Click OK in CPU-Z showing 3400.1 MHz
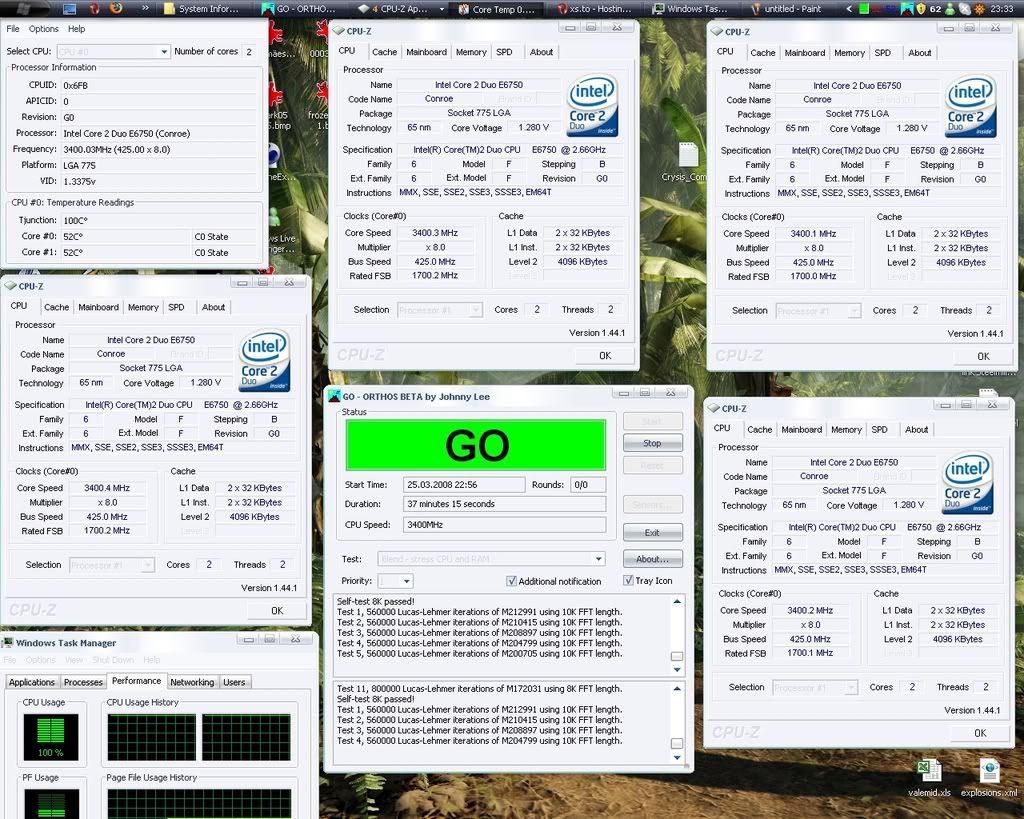 (x=983, y=356)
